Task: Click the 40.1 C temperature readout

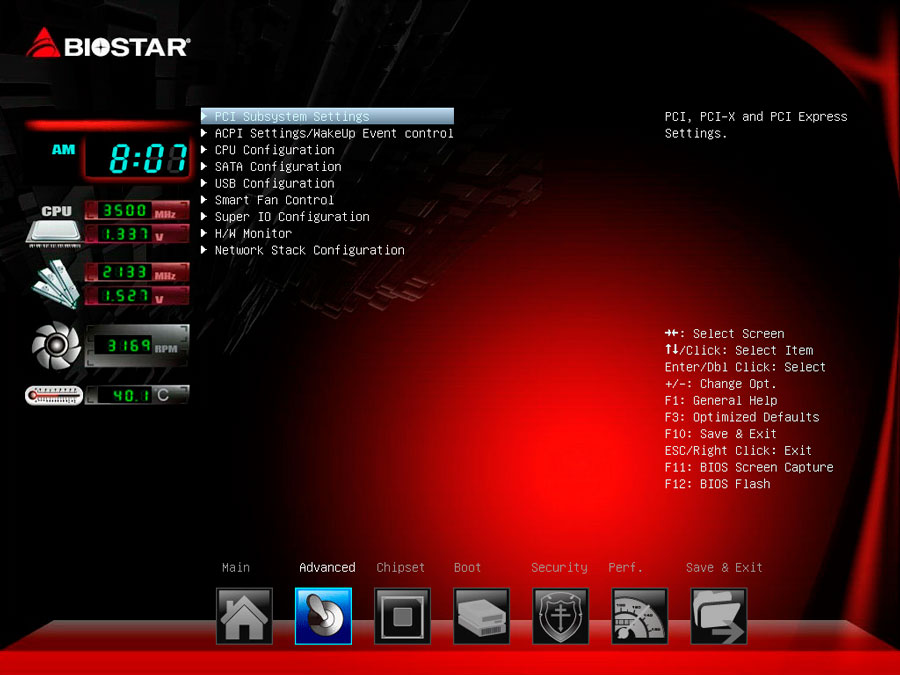Action: pos(137,395)
